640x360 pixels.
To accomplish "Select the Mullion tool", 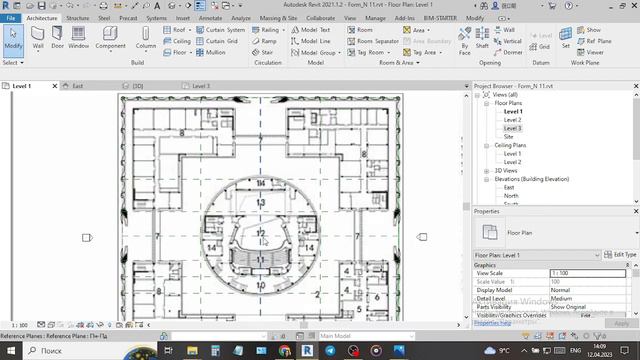I will [x=211, y=53].
